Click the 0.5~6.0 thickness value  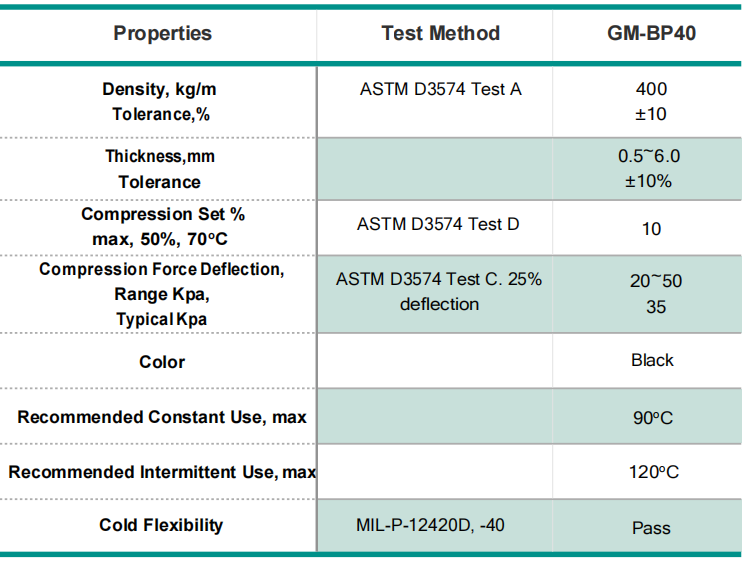[650, 156]
